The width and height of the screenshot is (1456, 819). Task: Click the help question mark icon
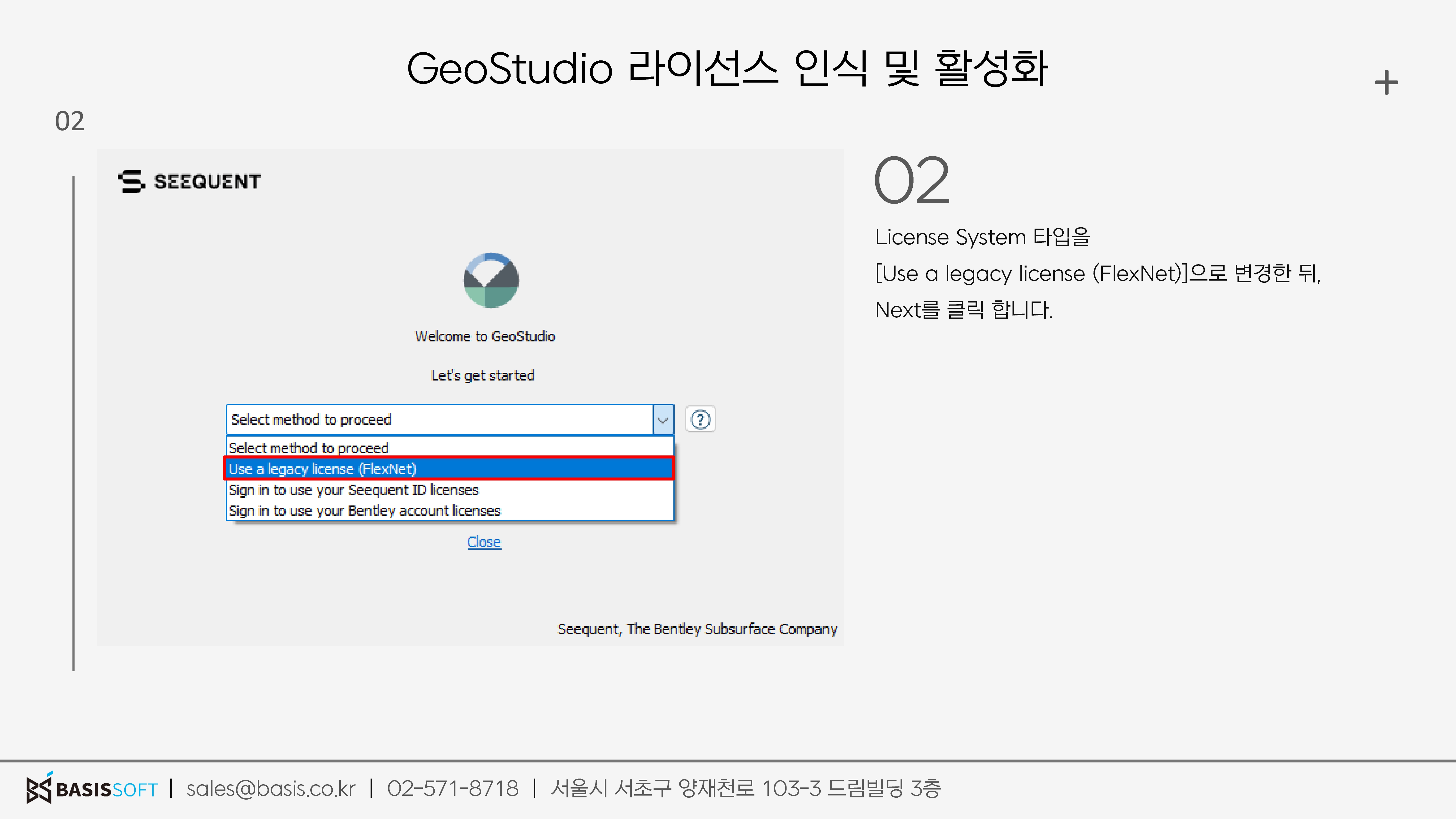coord(700,419)
